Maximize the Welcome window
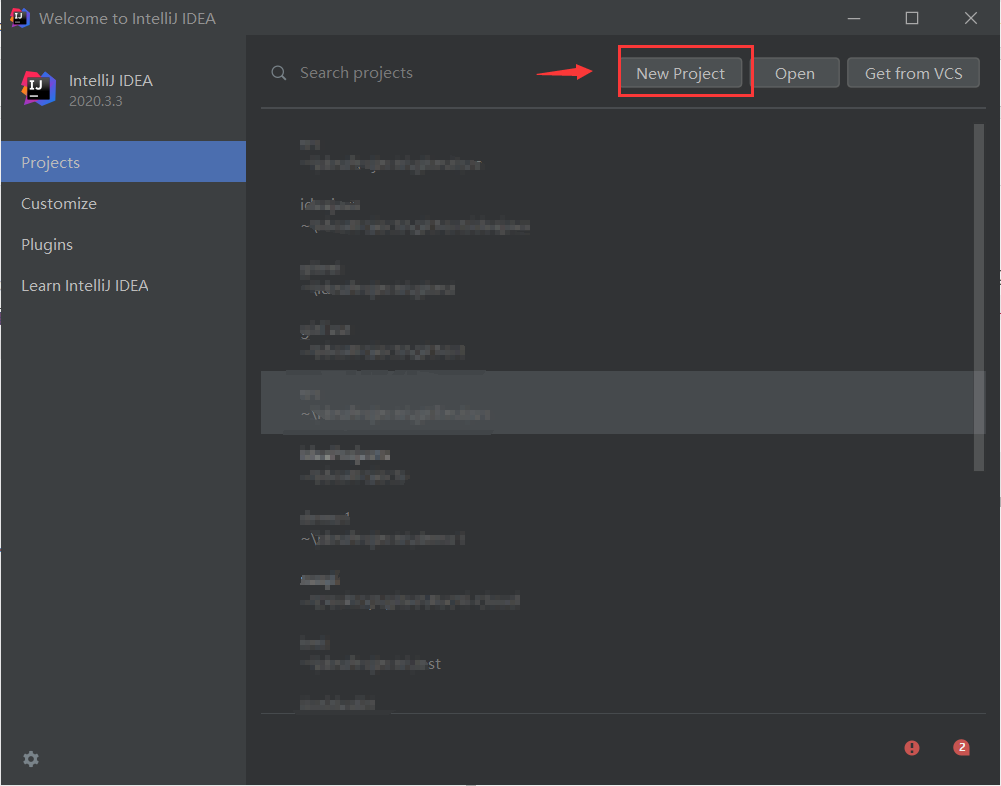 (912, 18)
